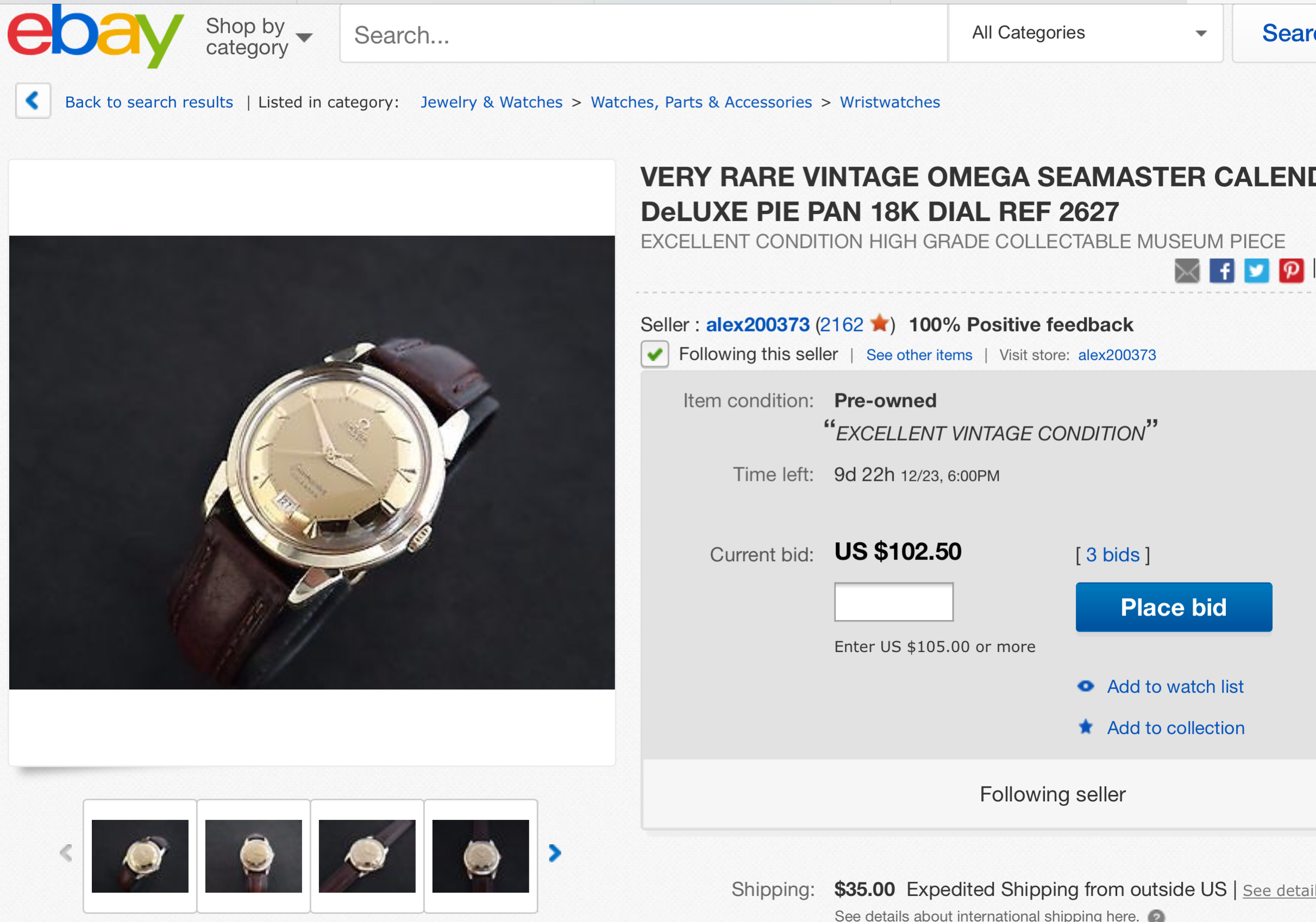Click the bid amount input field

(893, 601)
